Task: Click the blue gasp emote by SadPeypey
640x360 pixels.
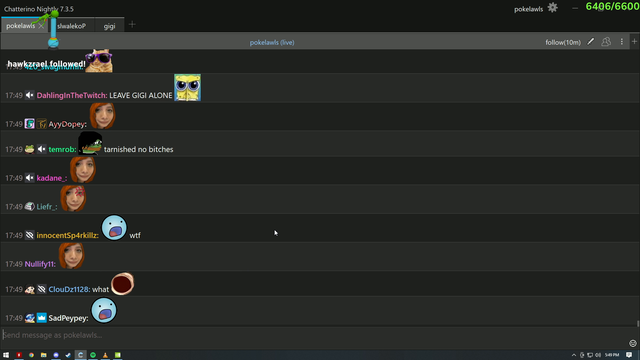Action: tap(104, 310)
